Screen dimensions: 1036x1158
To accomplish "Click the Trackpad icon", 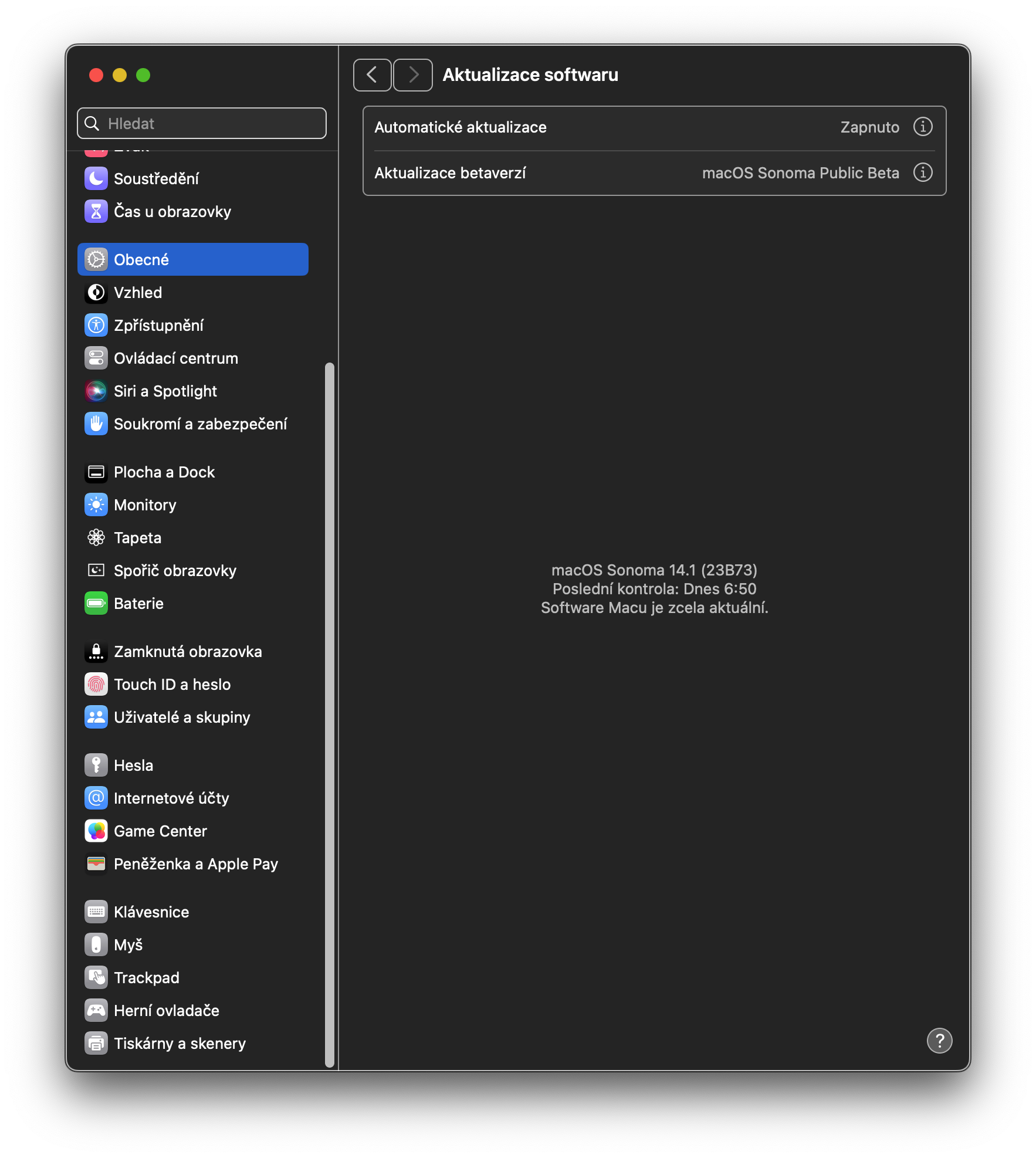I will pyautogui.click(x=96, y=977).
